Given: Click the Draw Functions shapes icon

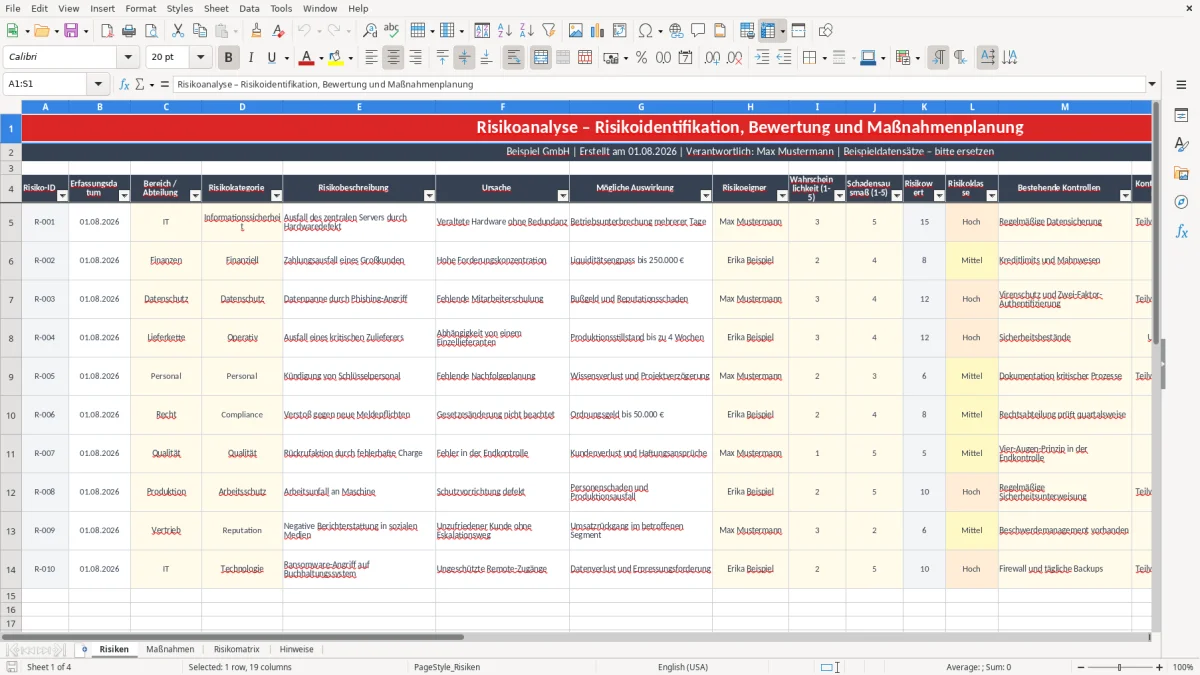Looking at the screenshot, I should [826, 31].
